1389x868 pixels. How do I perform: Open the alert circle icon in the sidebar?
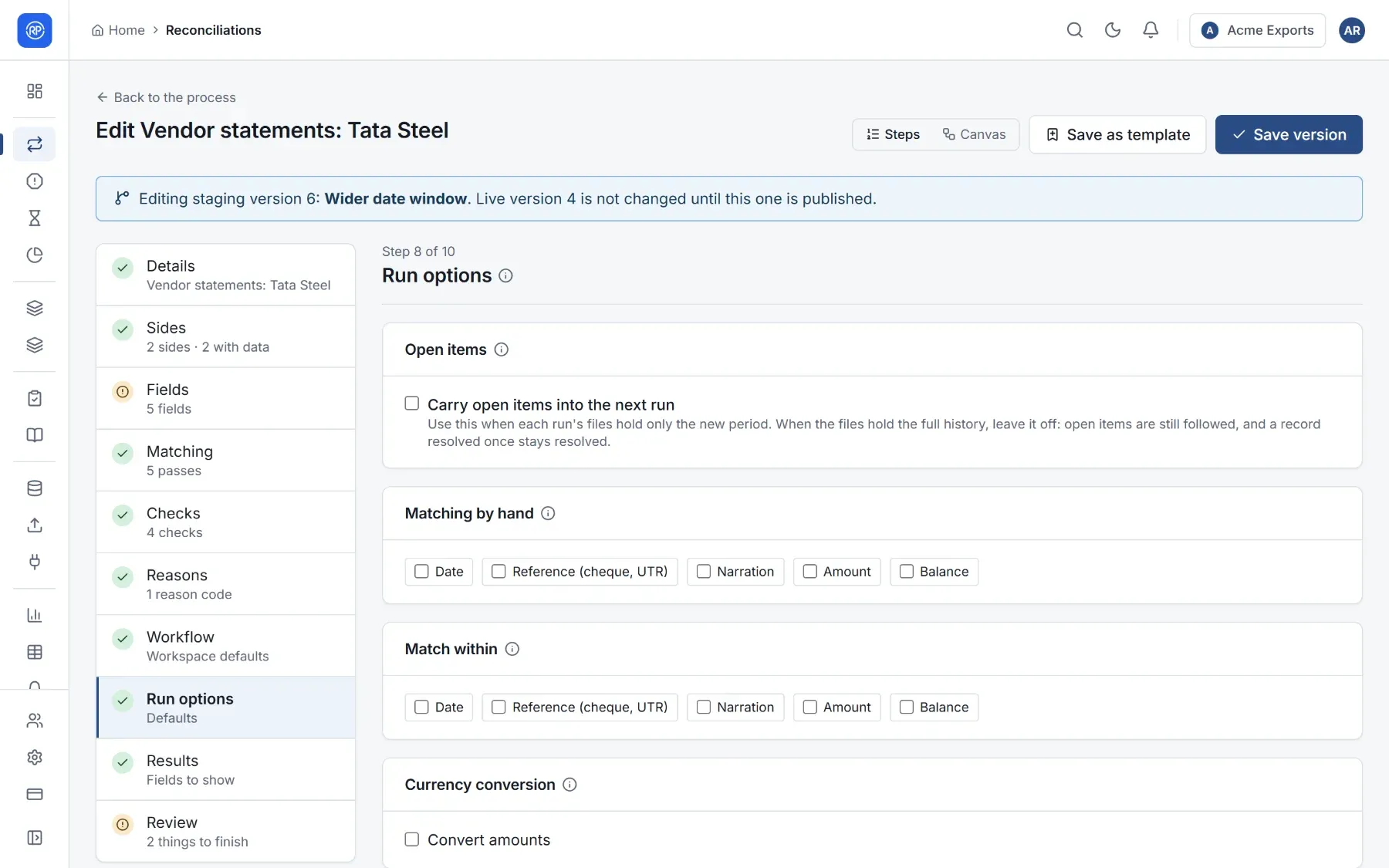click(x=35, y=181)
